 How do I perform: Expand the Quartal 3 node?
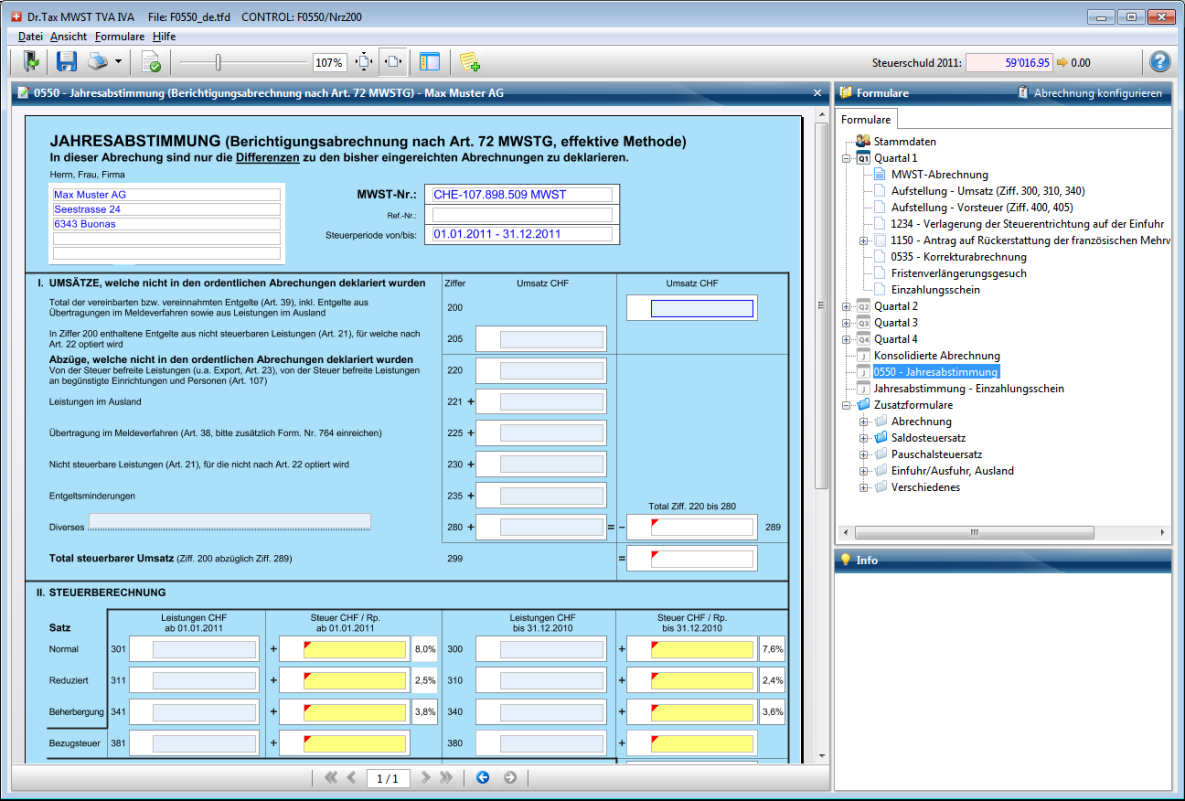(x=846, y=323)
